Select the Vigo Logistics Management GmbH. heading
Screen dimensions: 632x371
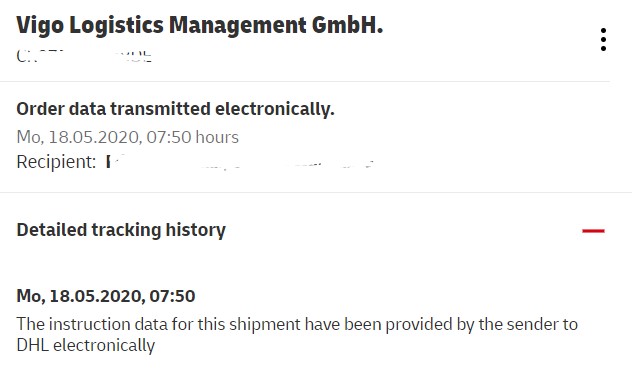tap(200, 25)
